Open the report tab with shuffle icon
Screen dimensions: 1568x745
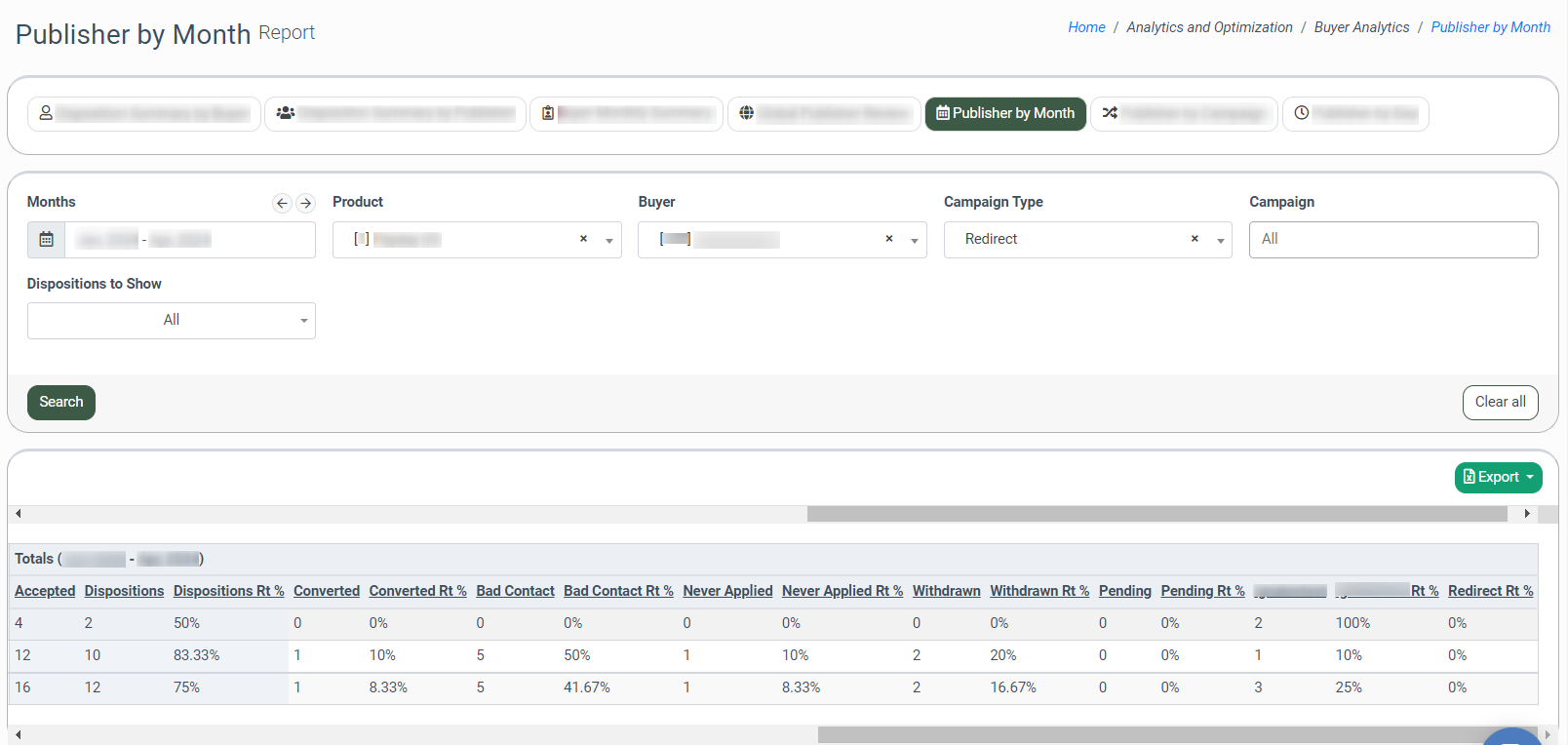pyautogui.click(x=1183, y=114)
